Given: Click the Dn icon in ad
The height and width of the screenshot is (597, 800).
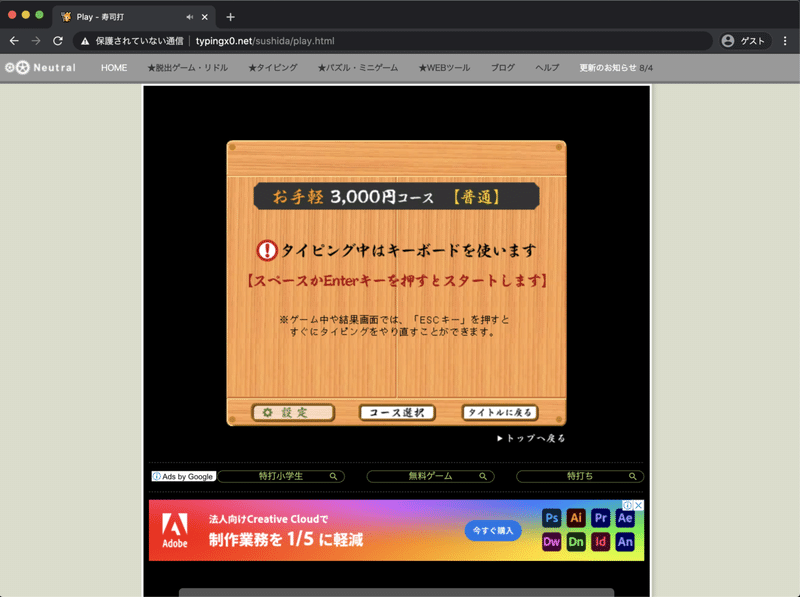Looking at the screenshot, I should click(576, 542).
